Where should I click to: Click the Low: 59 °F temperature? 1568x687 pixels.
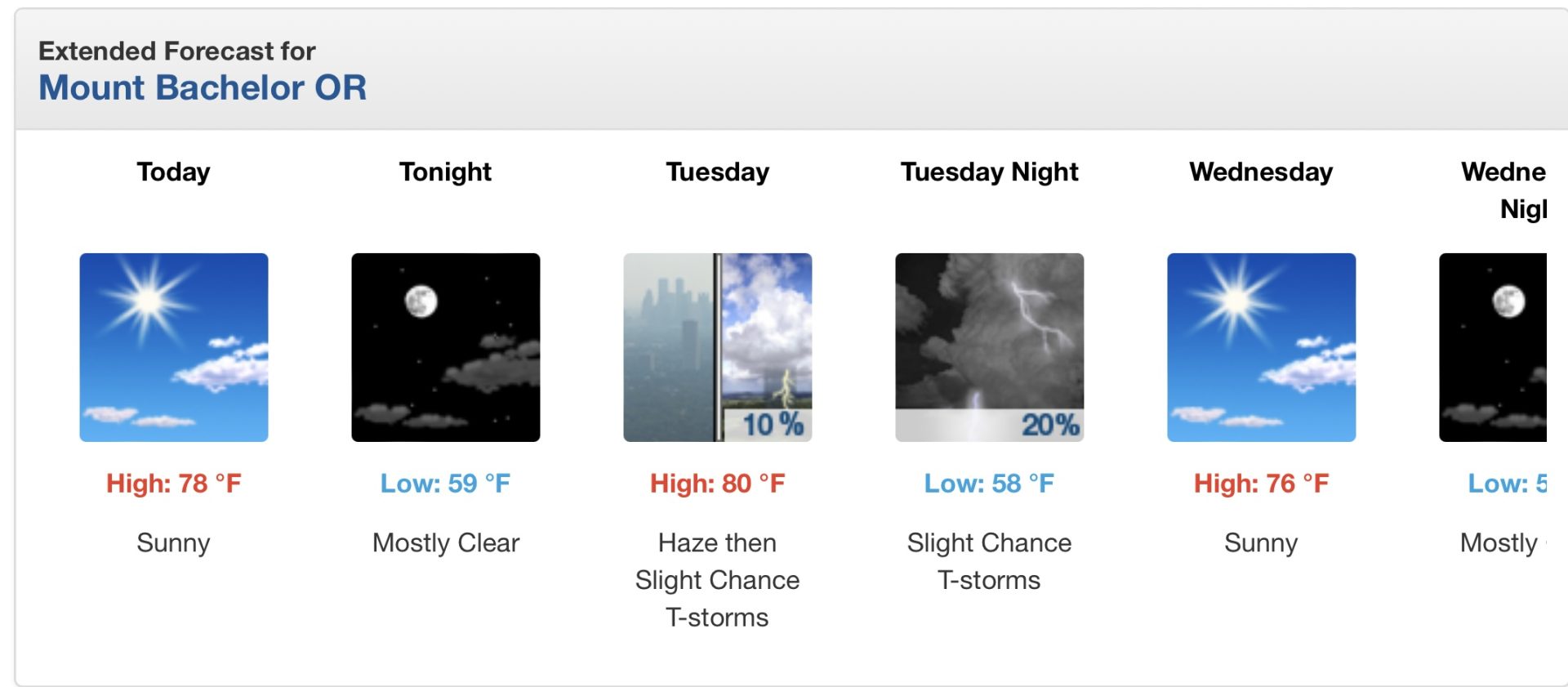pyautogui.click(x=446, y=484)
